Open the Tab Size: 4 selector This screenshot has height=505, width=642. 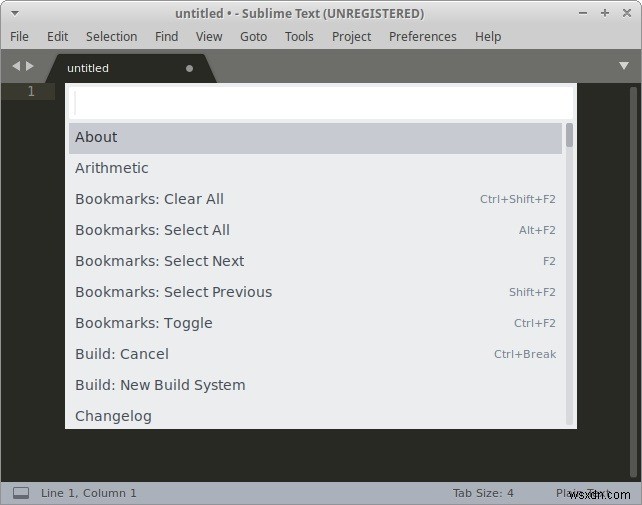pos(483,493)
